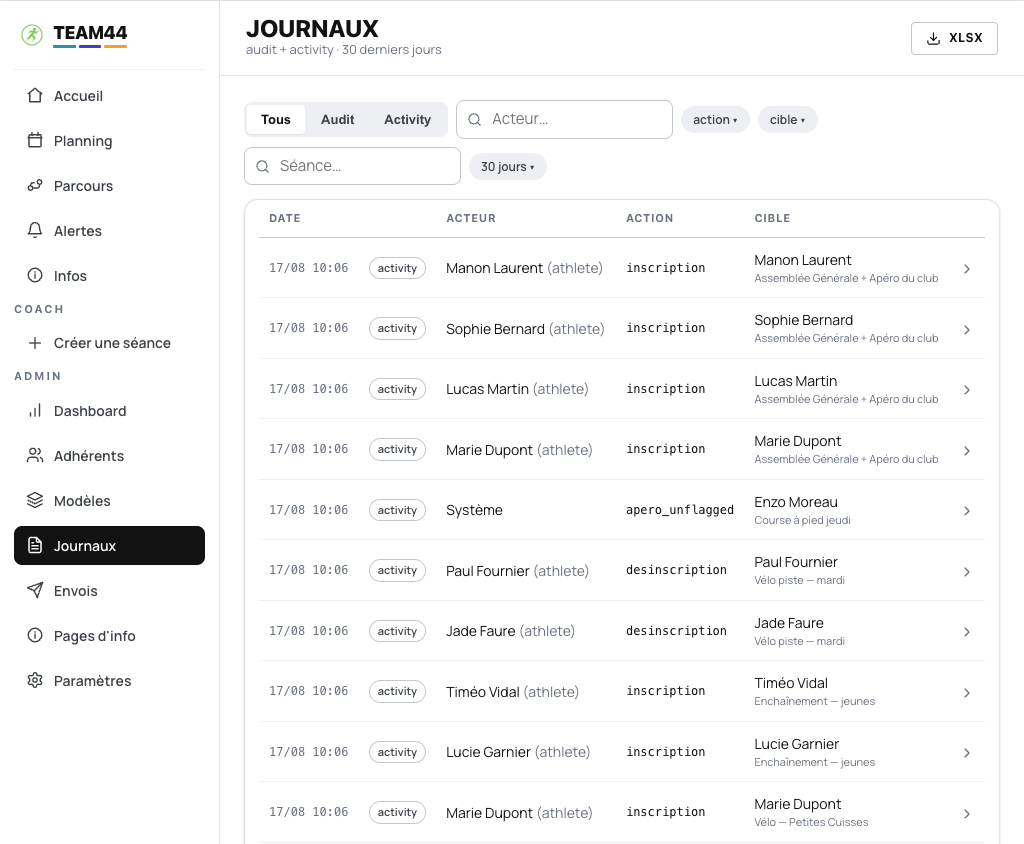Image resolution: width=1024 pixels, height=844 pixels.
Task: Focus the Acteur search field
Action: [564, 120]
